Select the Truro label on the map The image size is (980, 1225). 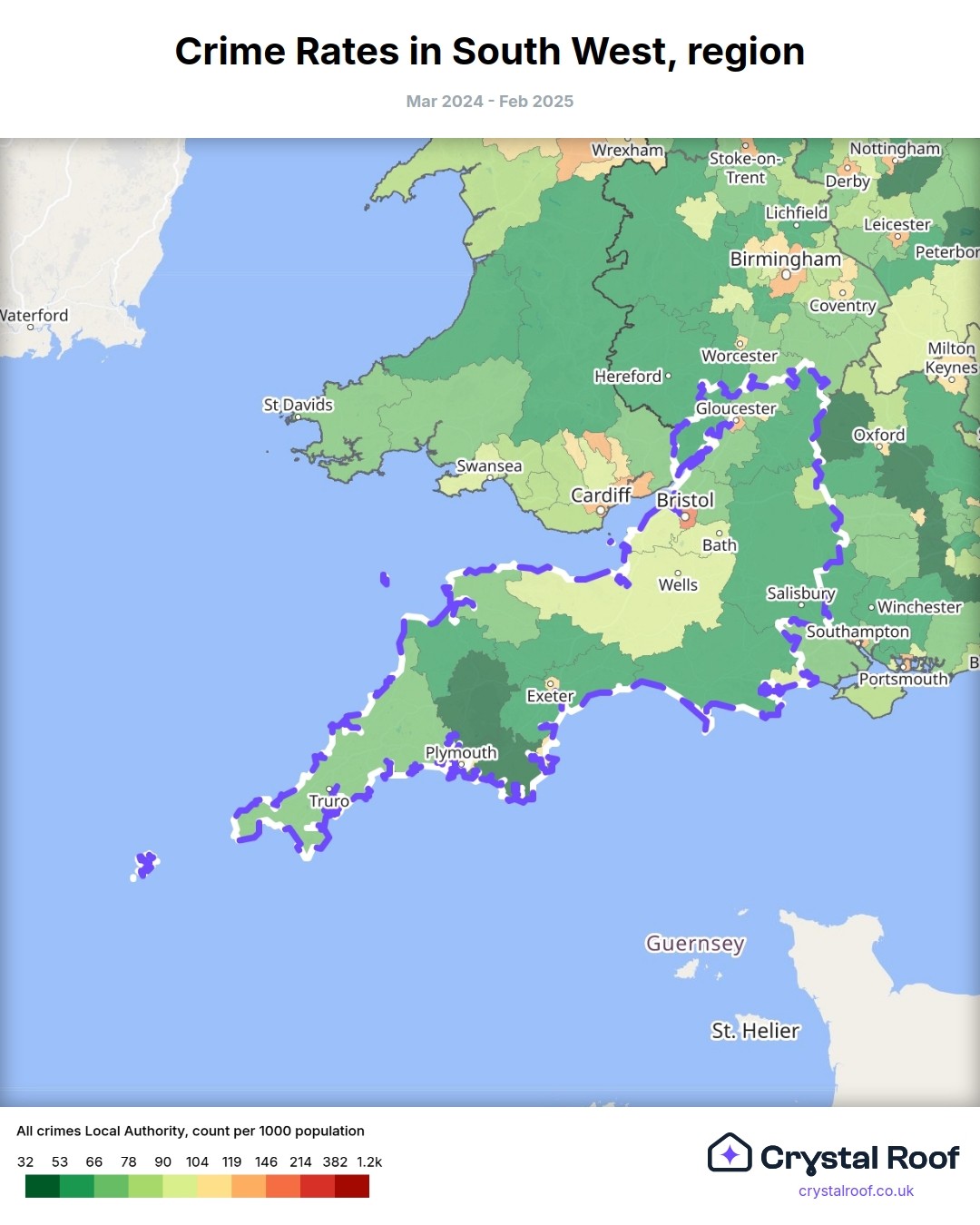pyautogui.click(x=328, y=801)
